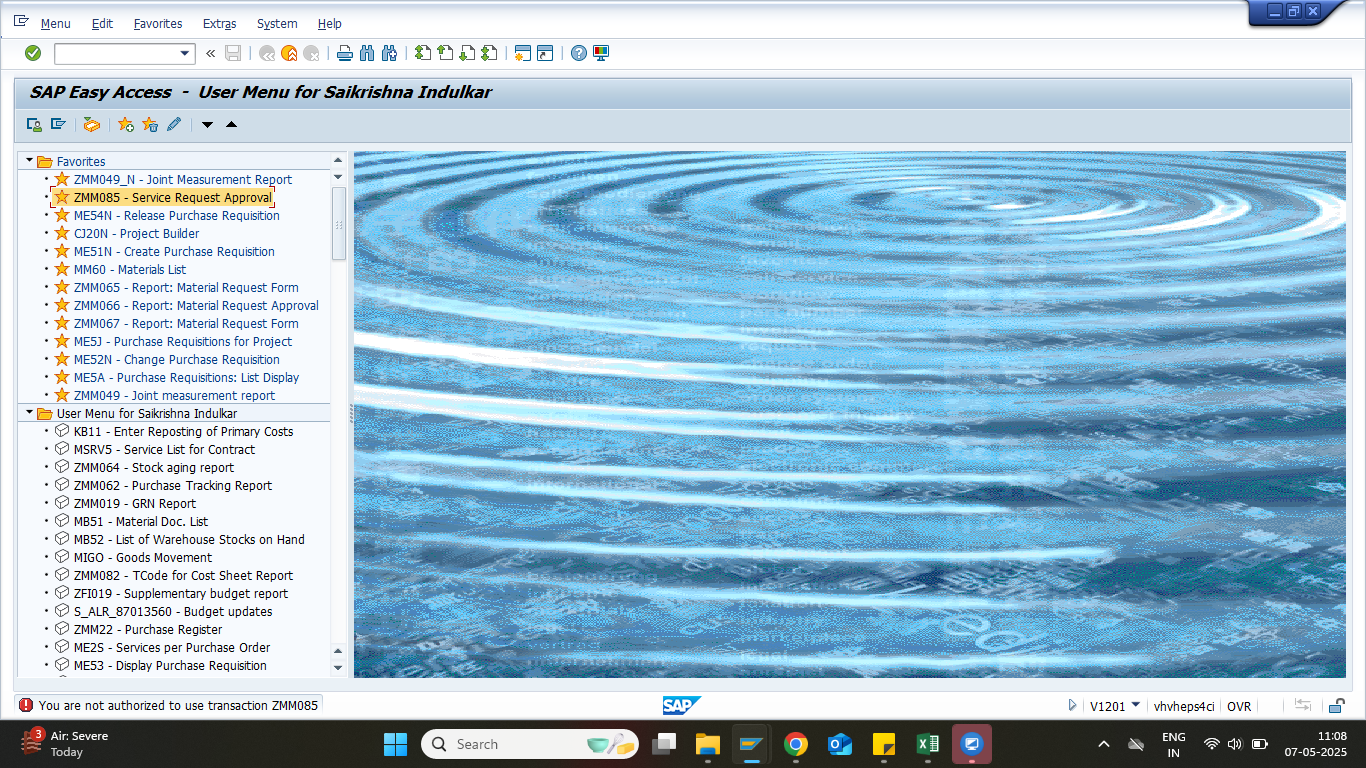Open the Favorites menu in menu bar

coord(157,23)
